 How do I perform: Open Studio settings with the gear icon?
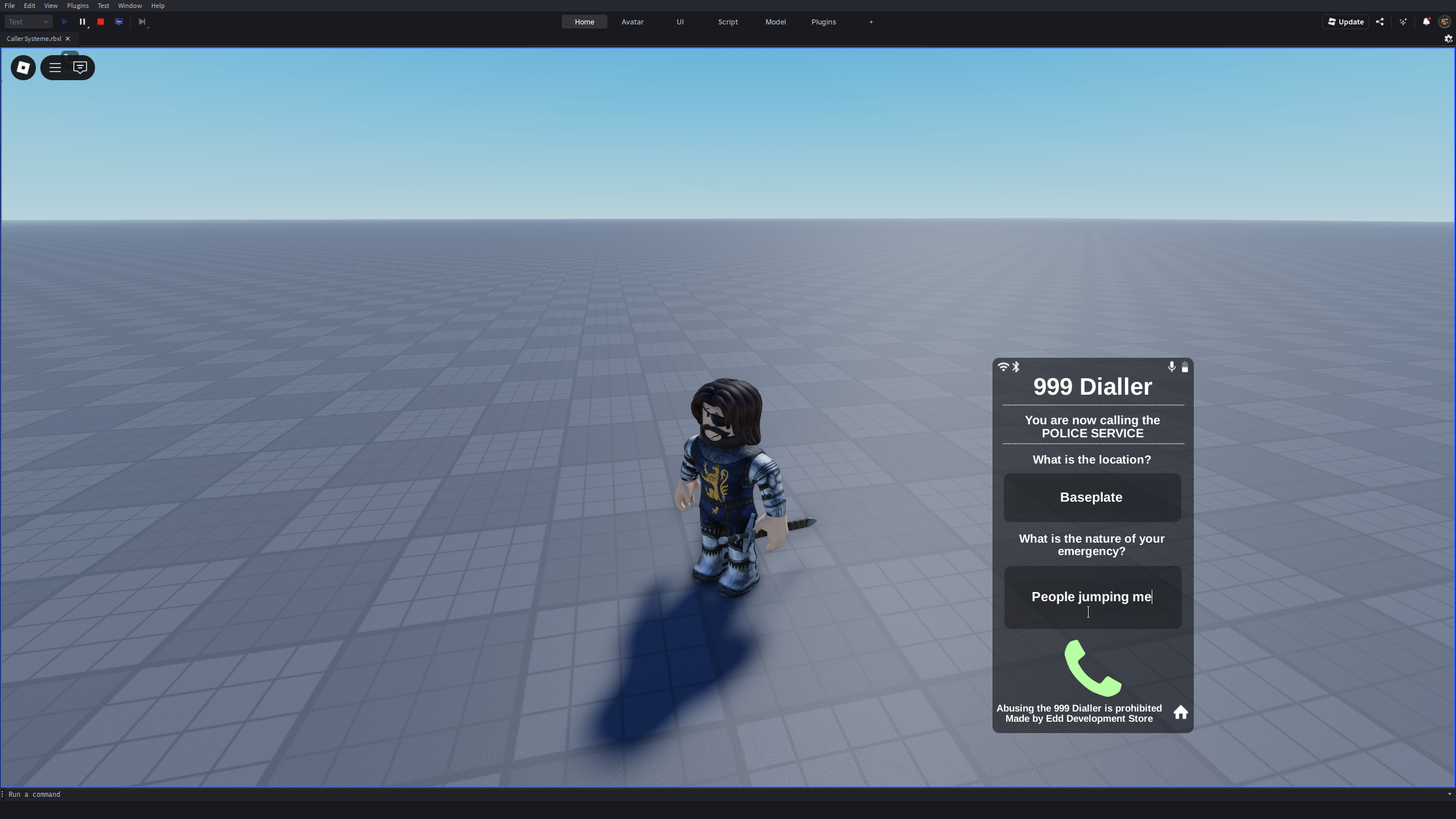(1447, 39)
